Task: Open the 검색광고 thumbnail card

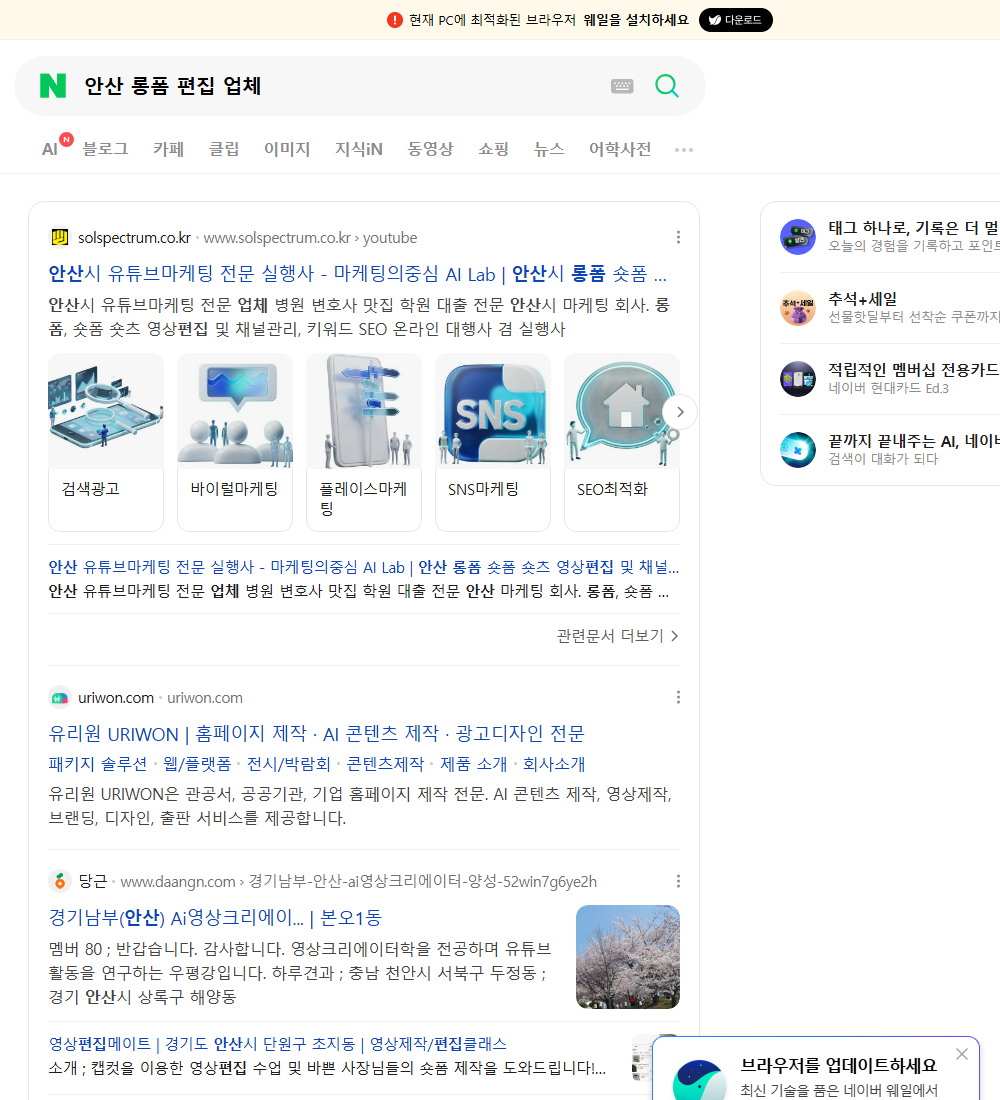Action: pyautogui.click(x=106, y=442)
